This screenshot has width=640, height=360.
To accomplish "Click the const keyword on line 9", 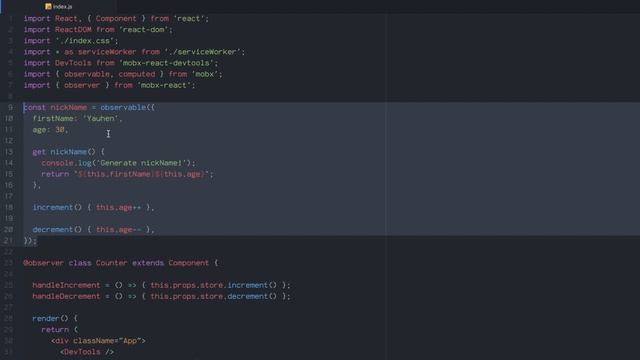I will tap(35, 108).
